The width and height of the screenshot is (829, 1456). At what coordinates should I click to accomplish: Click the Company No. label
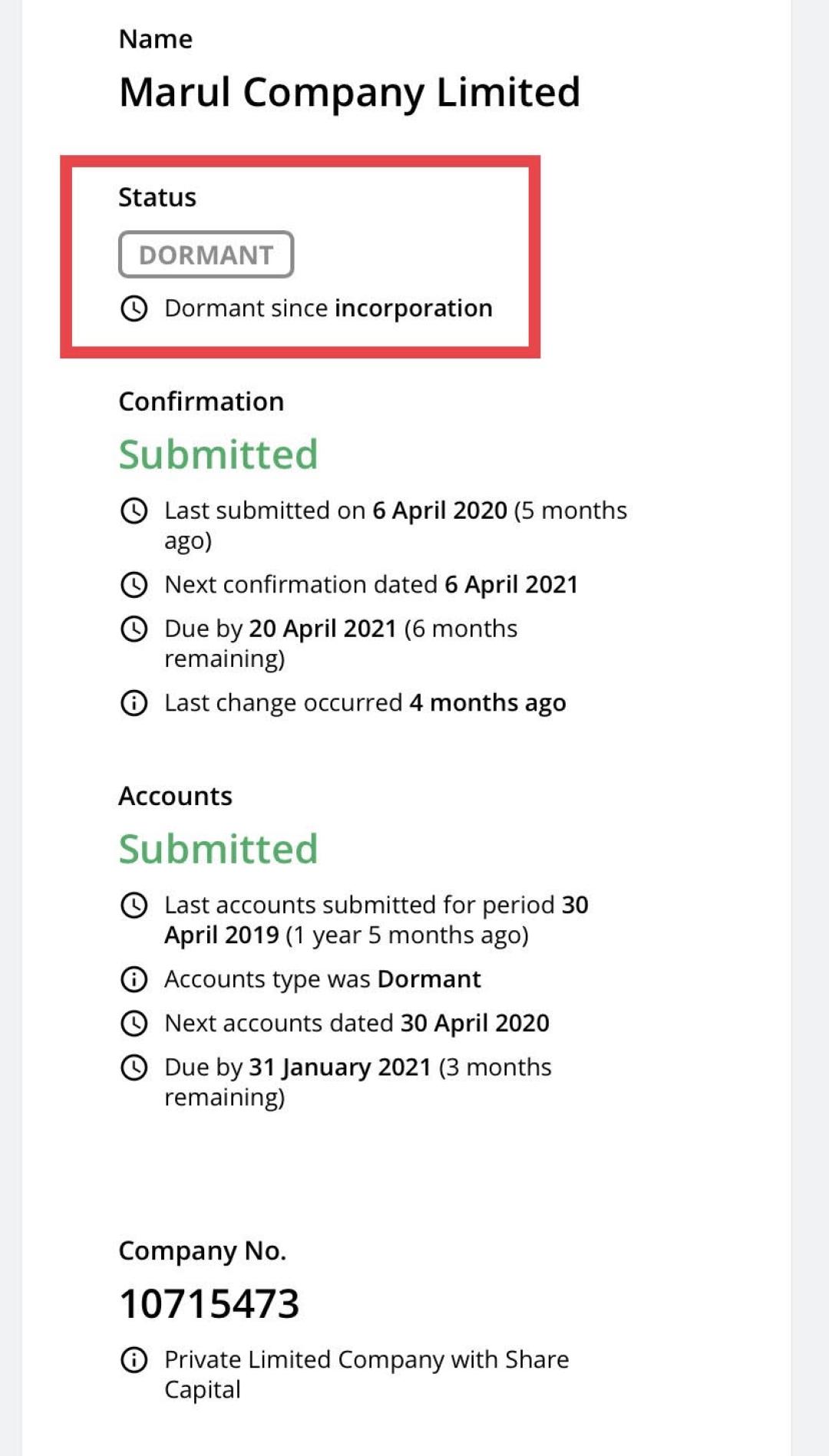[202, 1251]
